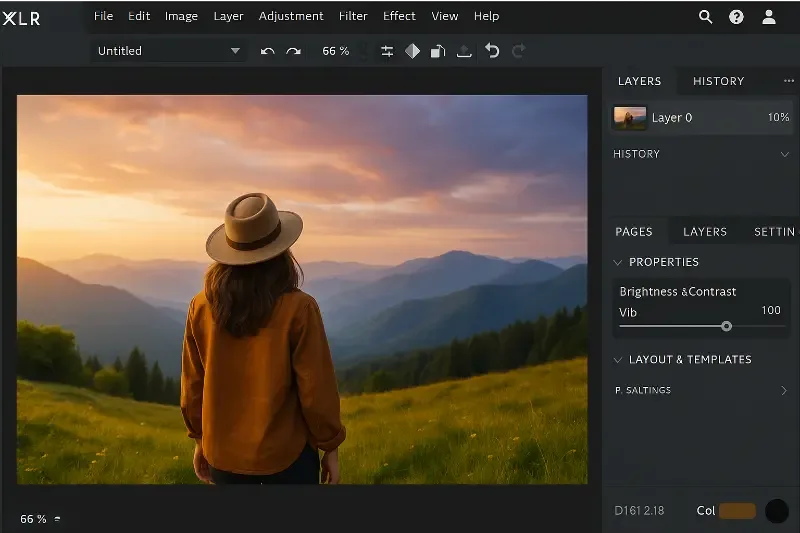Switch to the PAGES tab
The image size is (800, 533).
click(x=634, y=232)
